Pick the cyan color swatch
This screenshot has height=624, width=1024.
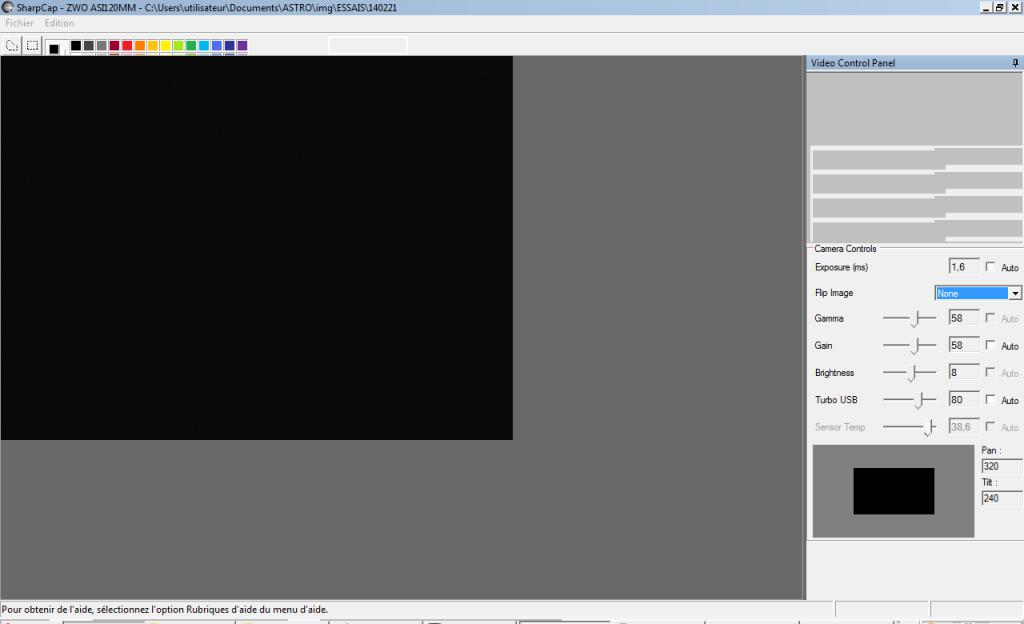pyautogui.click(x=204, y=46)
